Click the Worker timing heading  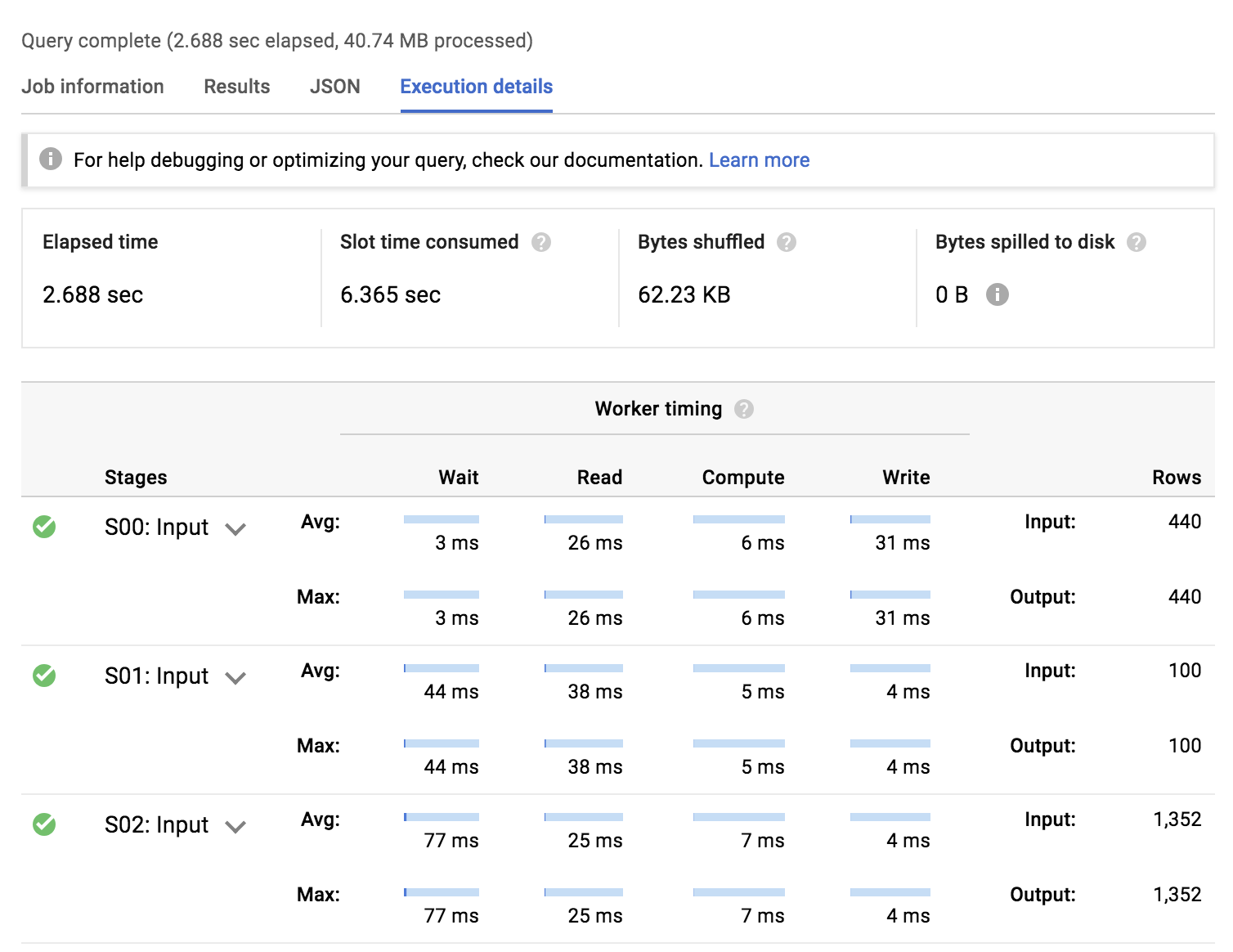point(659,409)
